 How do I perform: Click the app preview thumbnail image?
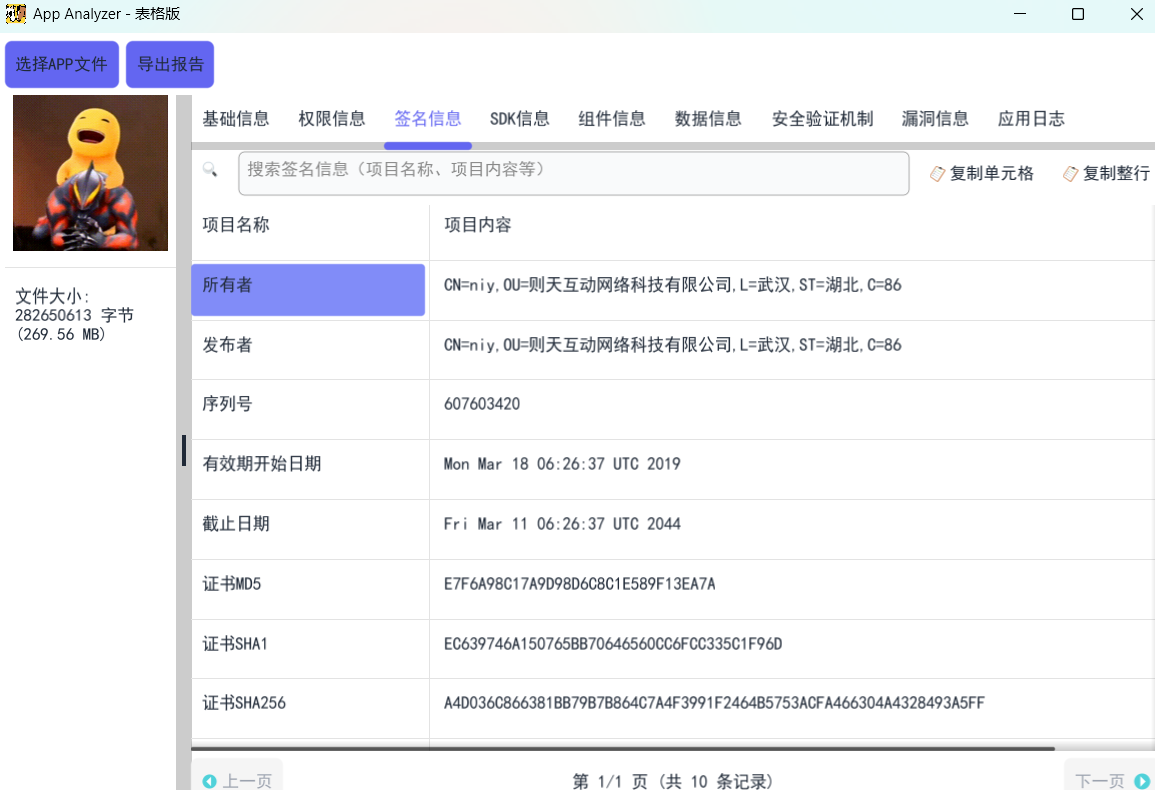point(90,172)
